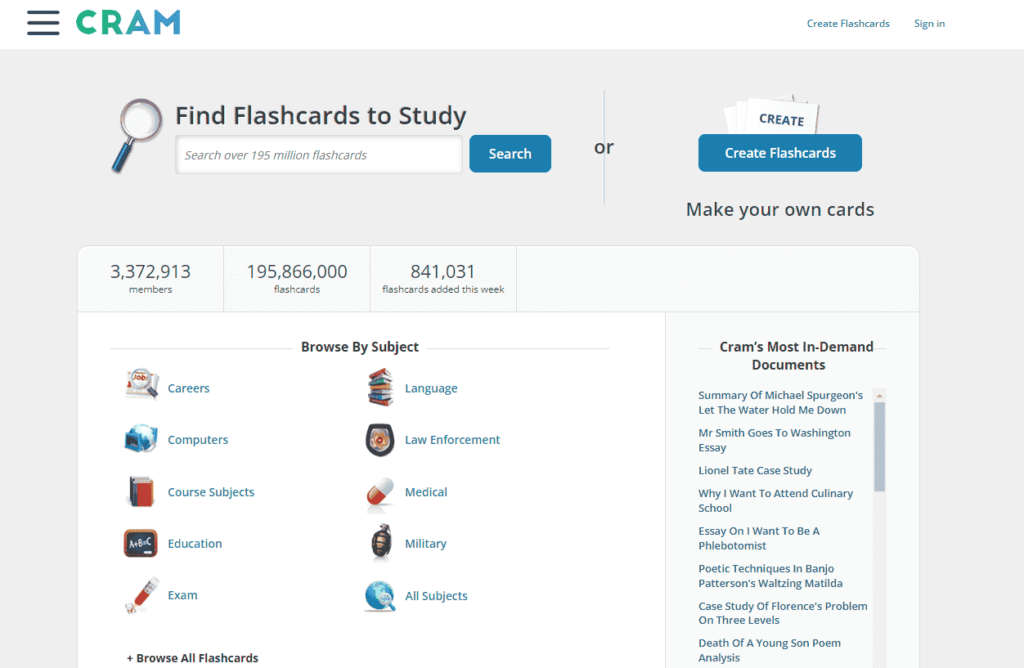The width and height of the screenshot is (1024, 668).
Task: Open Lionel Tate Case Study link
Action: pos(755,470)
